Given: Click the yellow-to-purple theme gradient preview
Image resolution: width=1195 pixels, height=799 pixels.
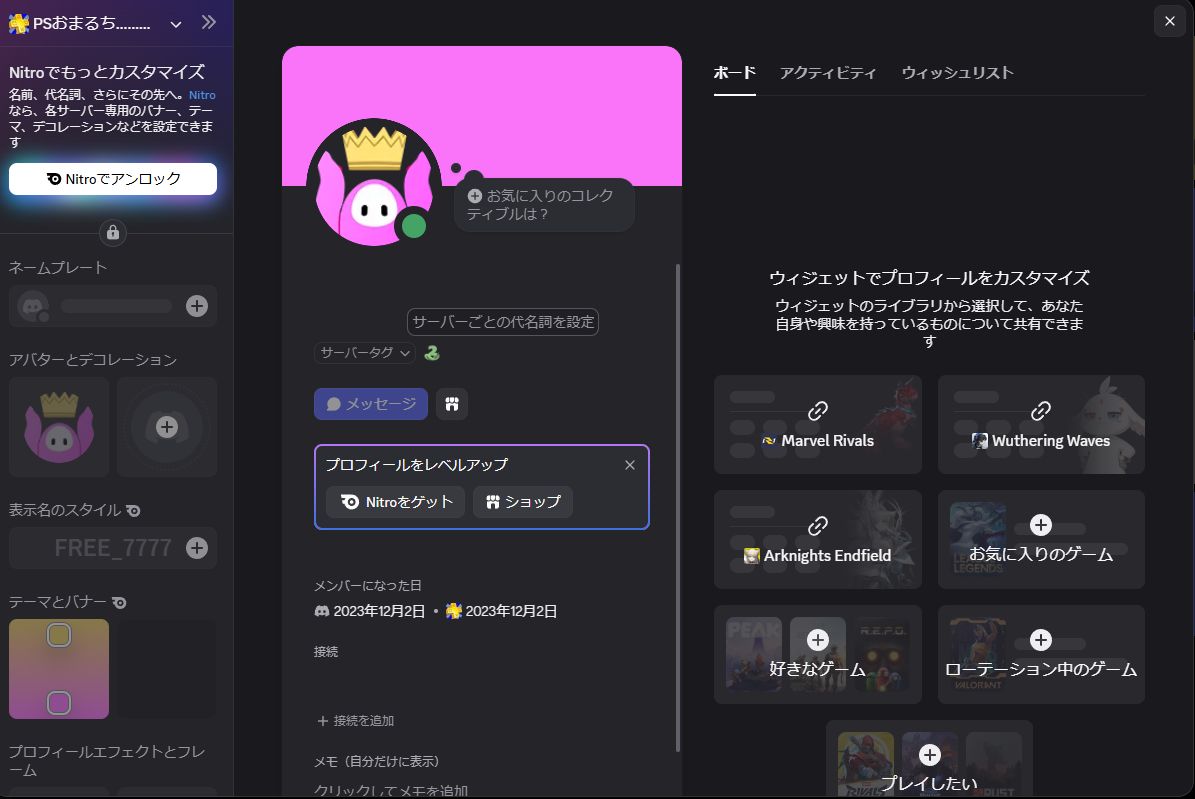Looking at the screenshot, I should (x=59, y=669).
